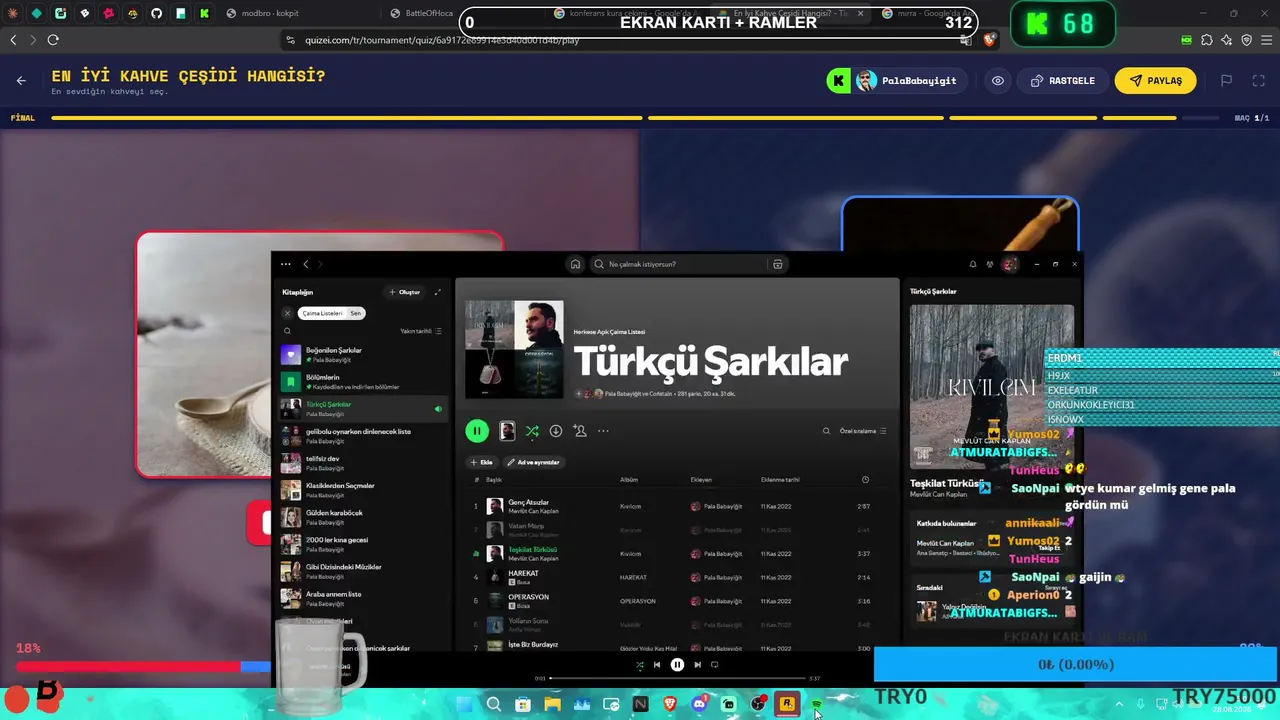The image size is (1280, 720).
Task: Open the Yakın tarihli sort dropdown
Action: pos(421,331)
